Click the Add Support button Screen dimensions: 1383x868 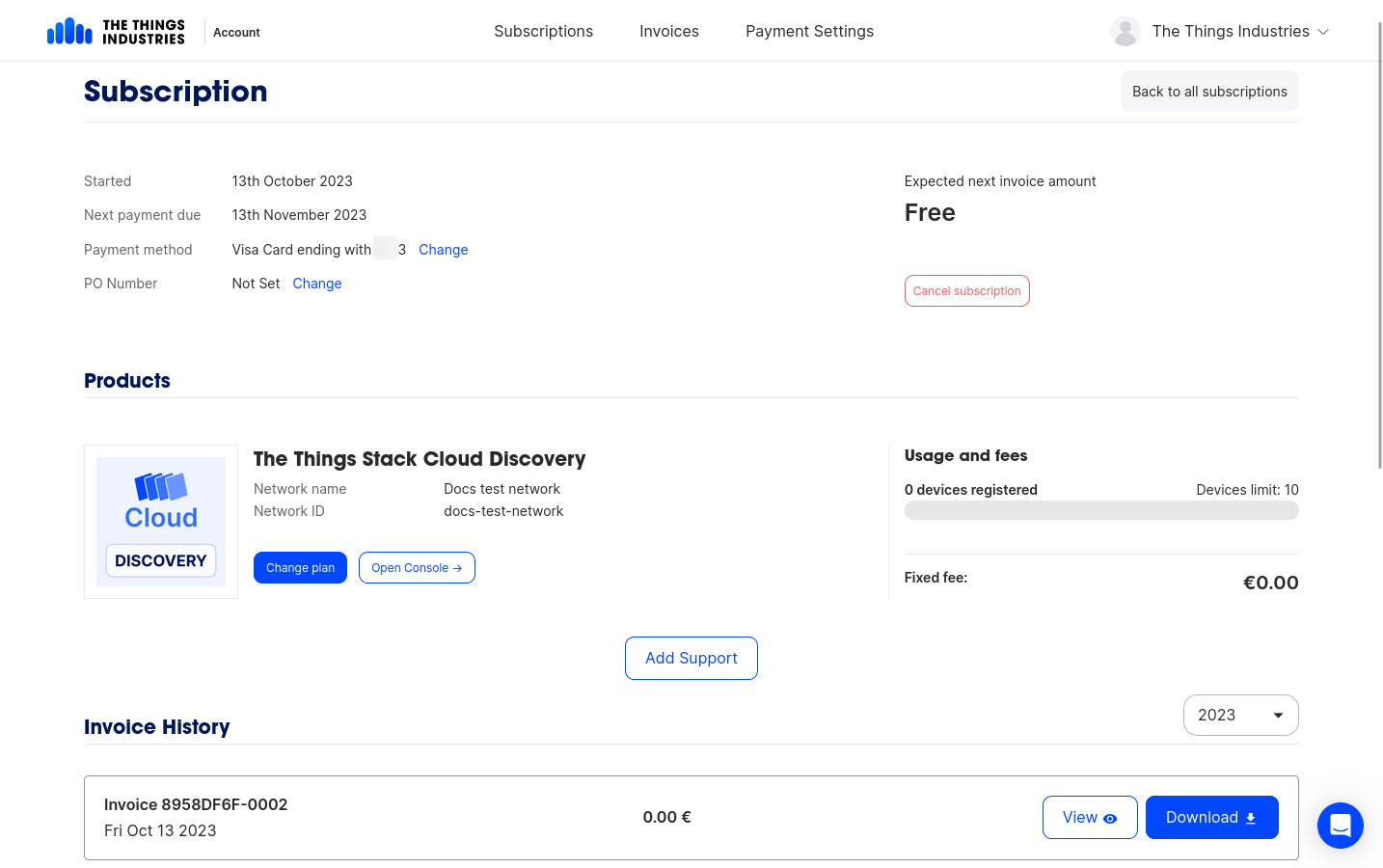pyautogui.click(x=691, y=658)
